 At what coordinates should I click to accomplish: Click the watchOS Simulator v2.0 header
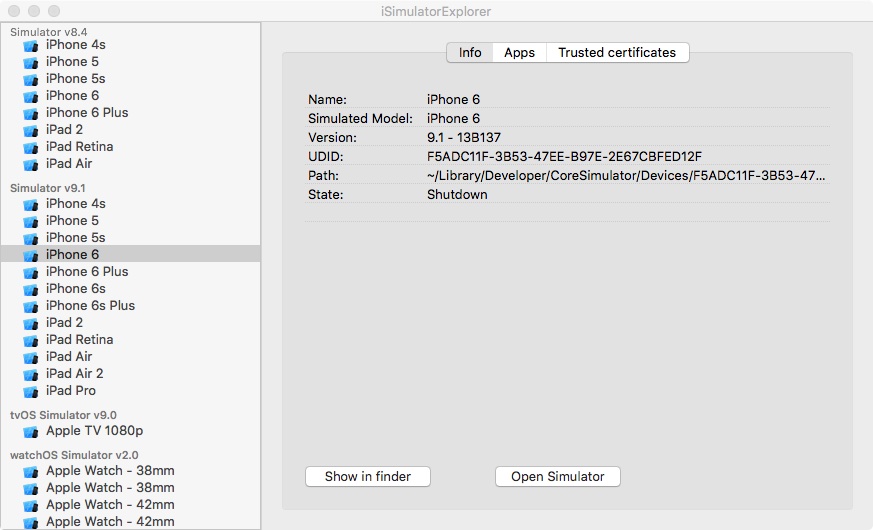(x=74, y=455)
